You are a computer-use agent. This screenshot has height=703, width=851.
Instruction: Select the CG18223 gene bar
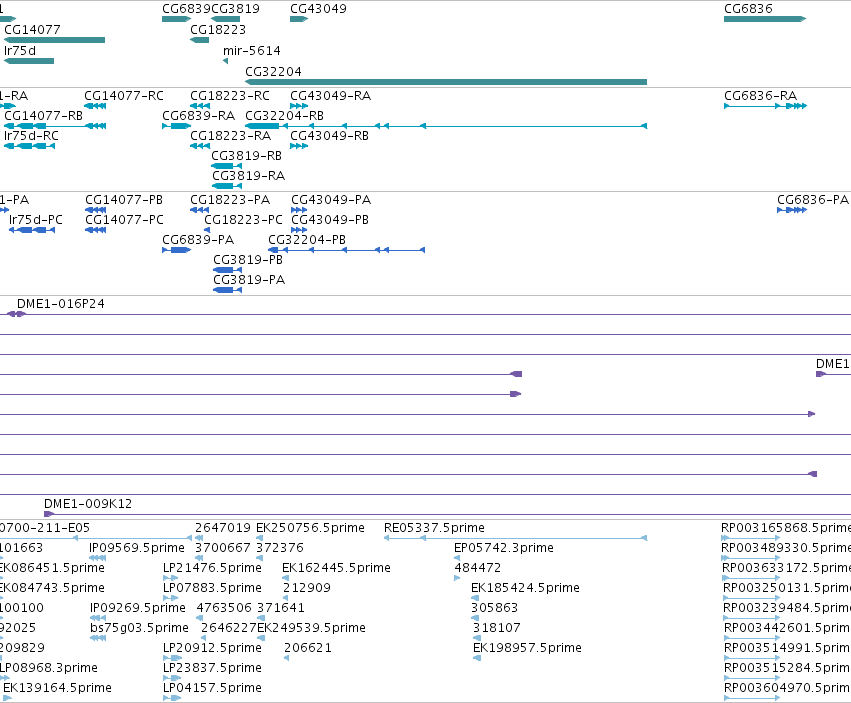click(x=199, y=40)
